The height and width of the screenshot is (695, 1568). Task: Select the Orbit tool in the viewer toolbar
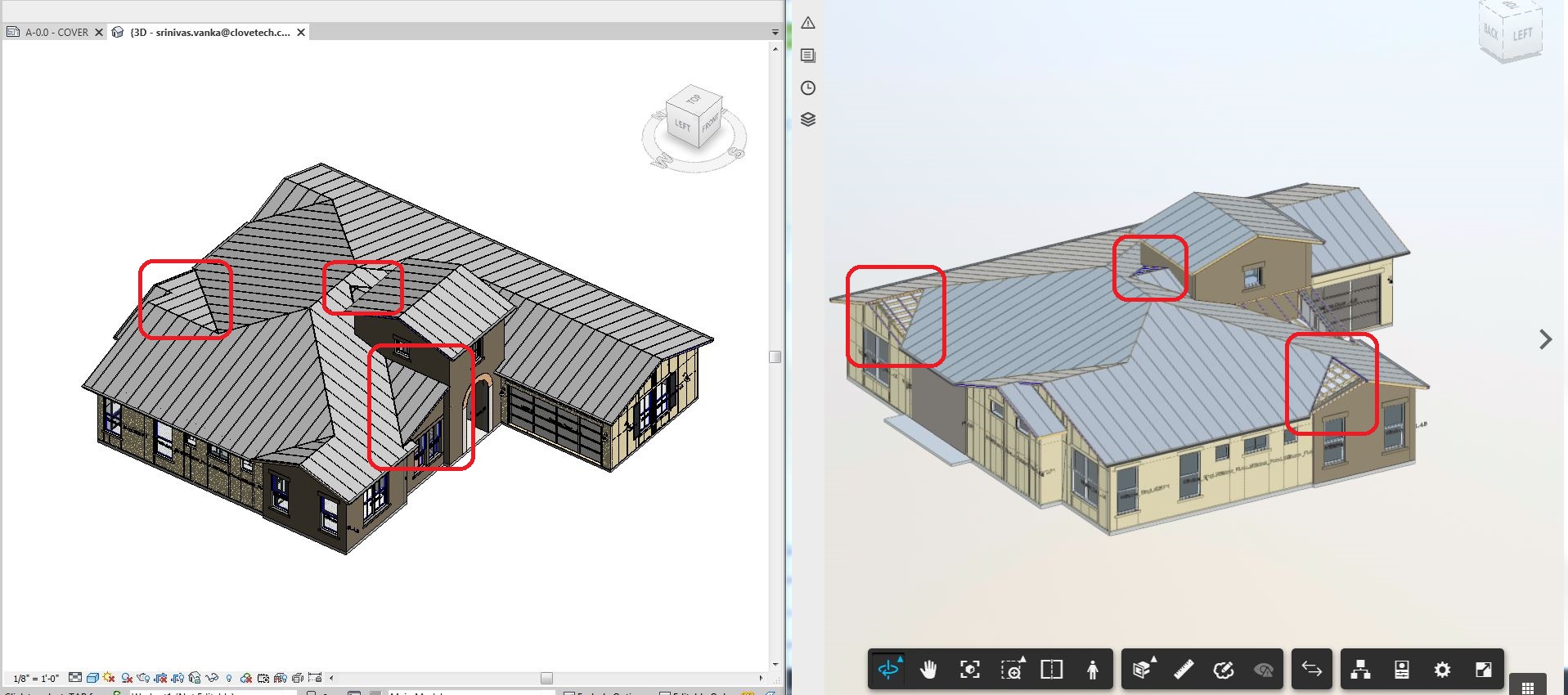(x=888, y=670)
